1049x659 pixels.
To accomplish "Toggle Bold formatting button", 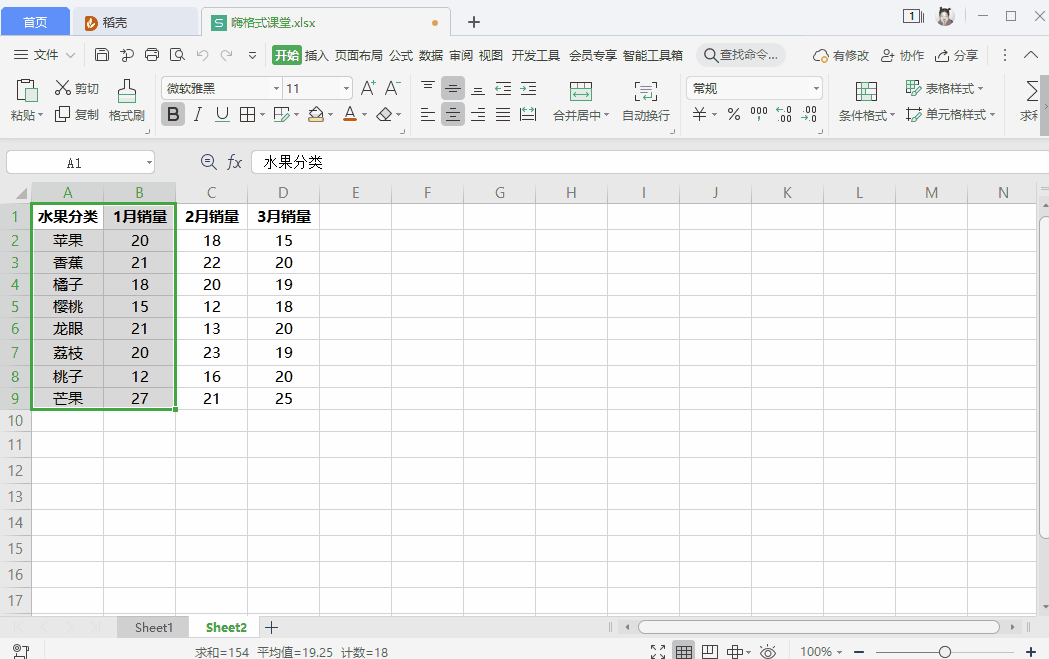I will click(173, 115).
